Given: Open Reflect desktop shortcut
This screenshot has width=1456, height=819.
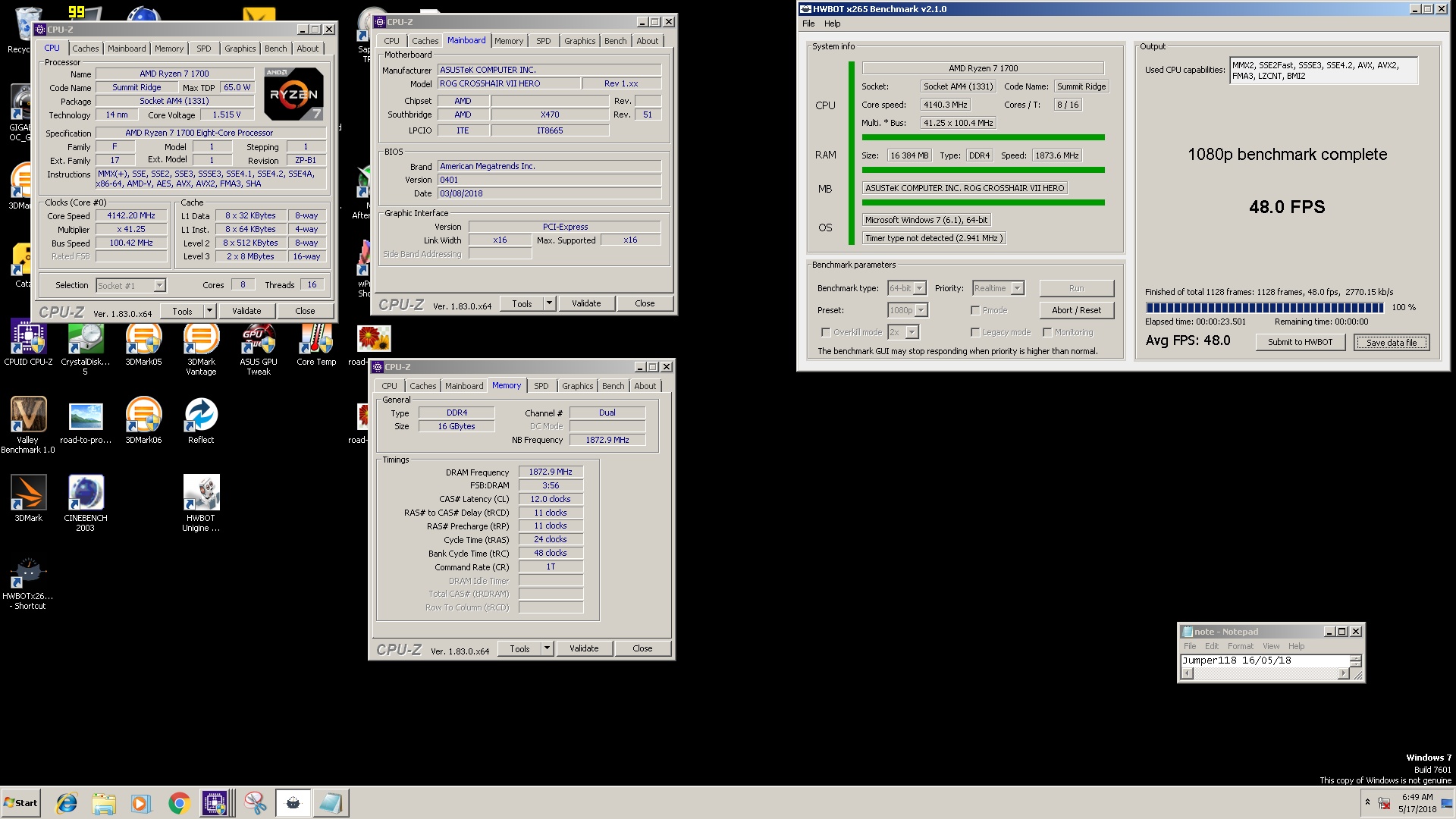Looking at the screenshot, I should click(x=201, y=421).
